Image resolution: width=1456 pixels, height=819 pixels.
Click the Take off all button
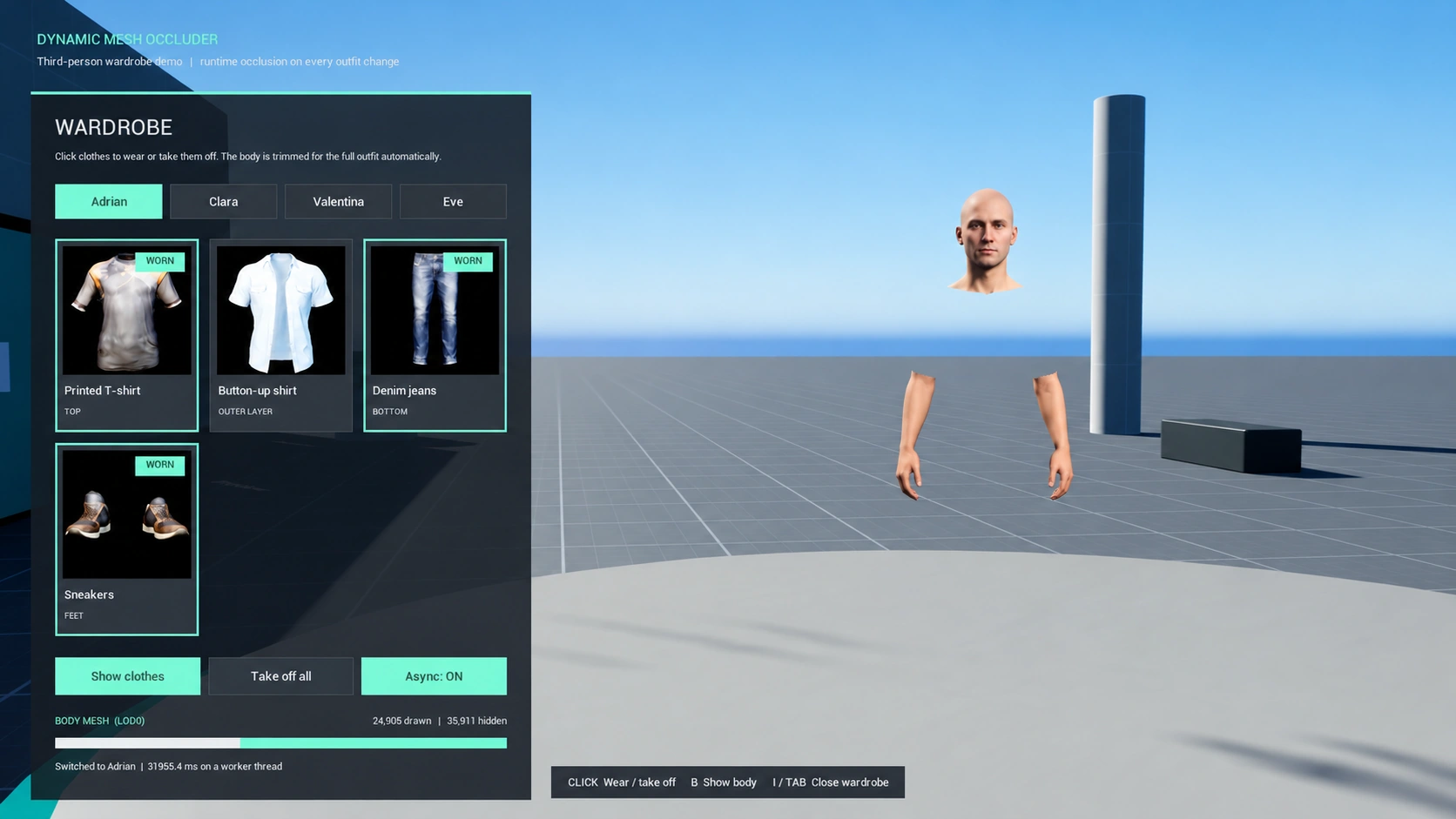(x=281, y=676)
